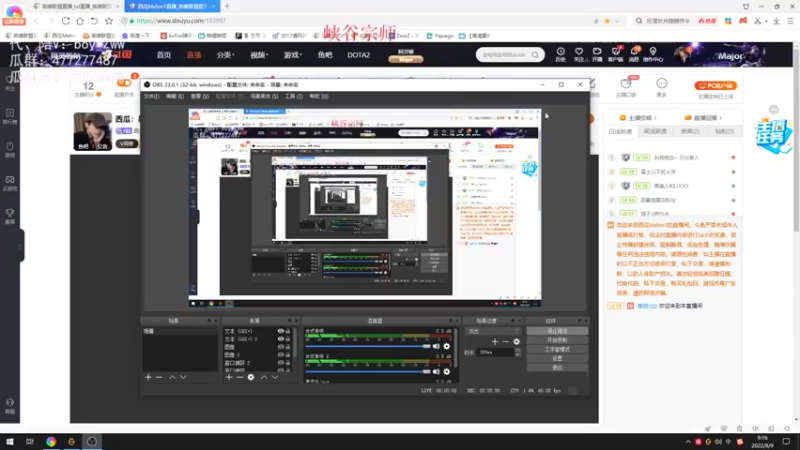Open OBS Studio from the Windows taskbar
Image resolution: width=800 pixels, height=450 pixels.
pyautogui.click(x=92, y=441)
